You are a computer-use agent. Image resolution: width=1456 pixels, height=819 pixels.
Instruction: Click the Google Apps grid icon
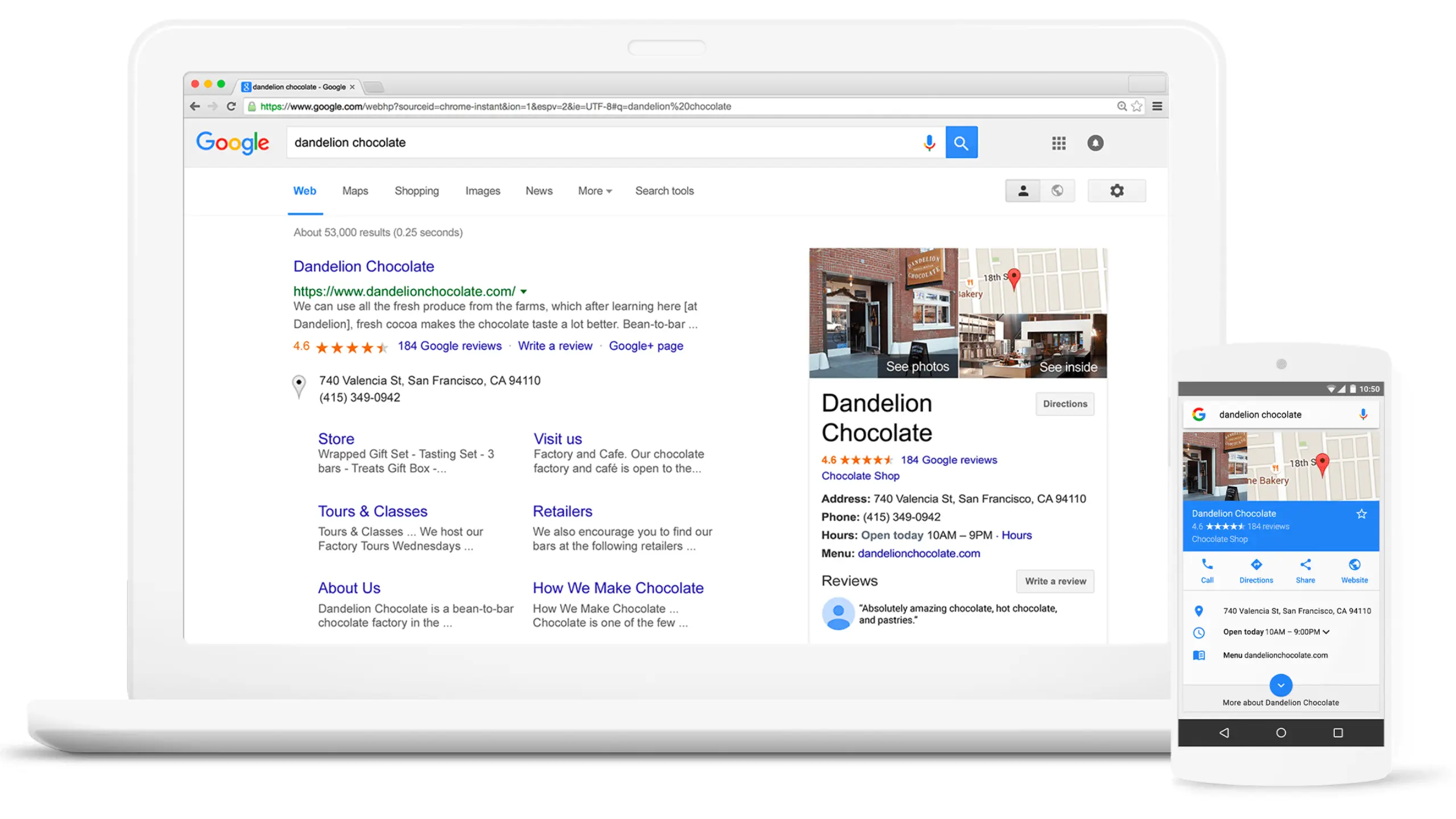coord(1058,143)
